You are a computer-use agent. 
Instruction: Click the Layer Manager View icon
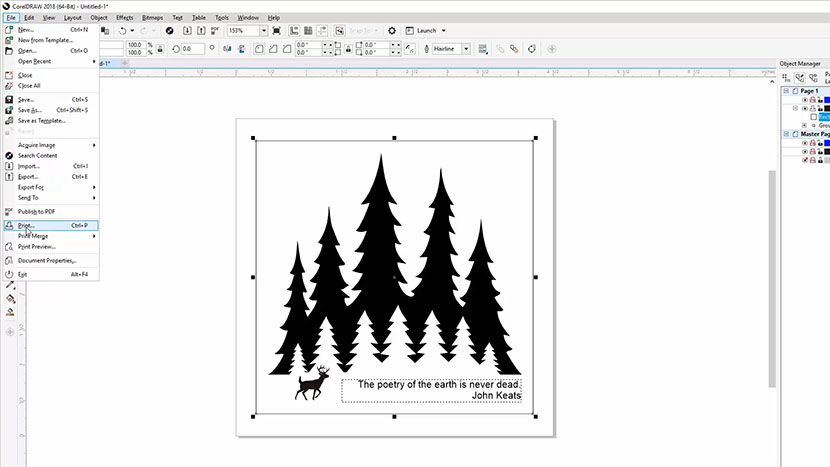click(800, 79)
